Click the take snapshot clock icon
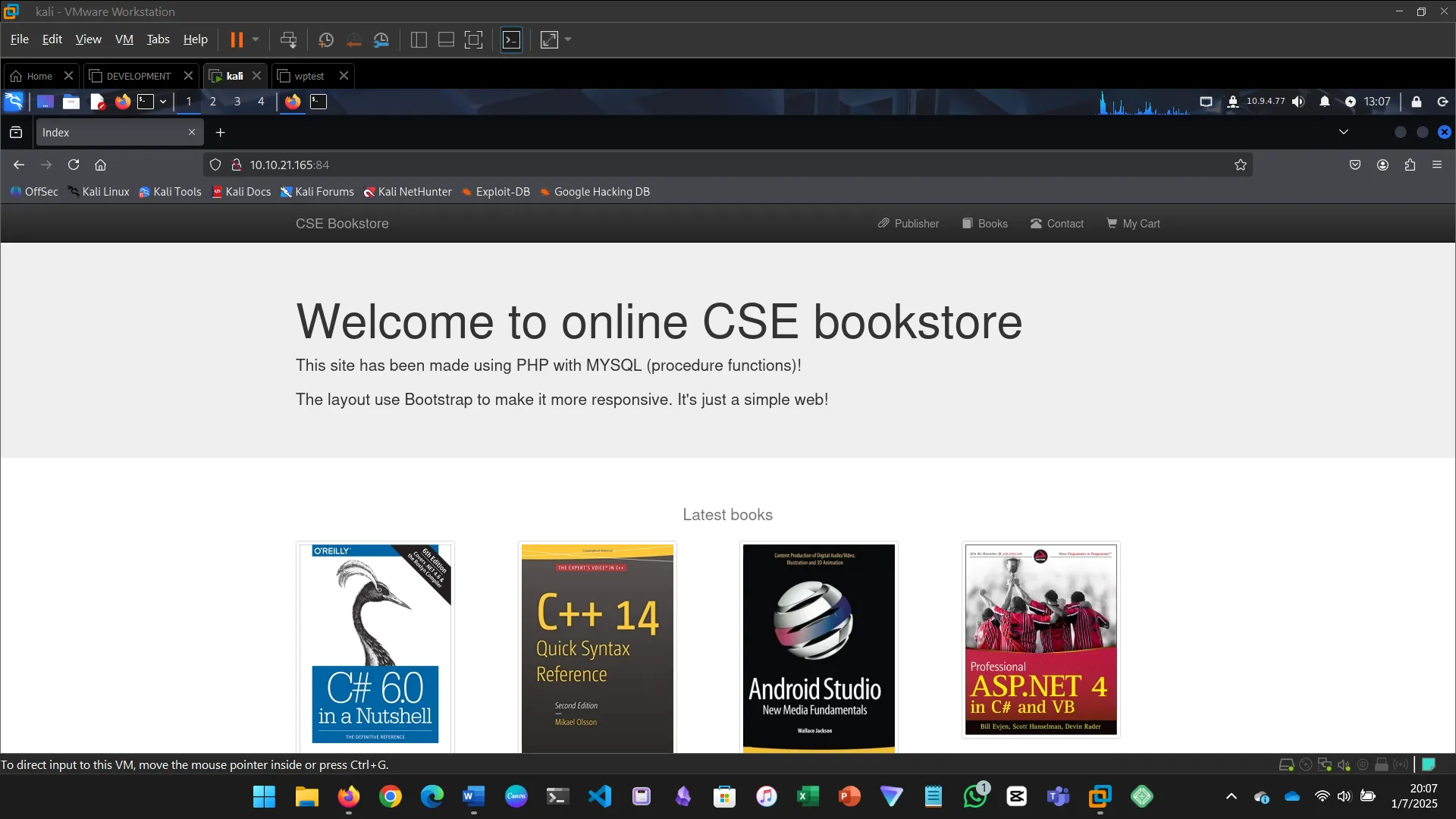The width and height of the screenshot is (1456, 819). pos(326,39)
